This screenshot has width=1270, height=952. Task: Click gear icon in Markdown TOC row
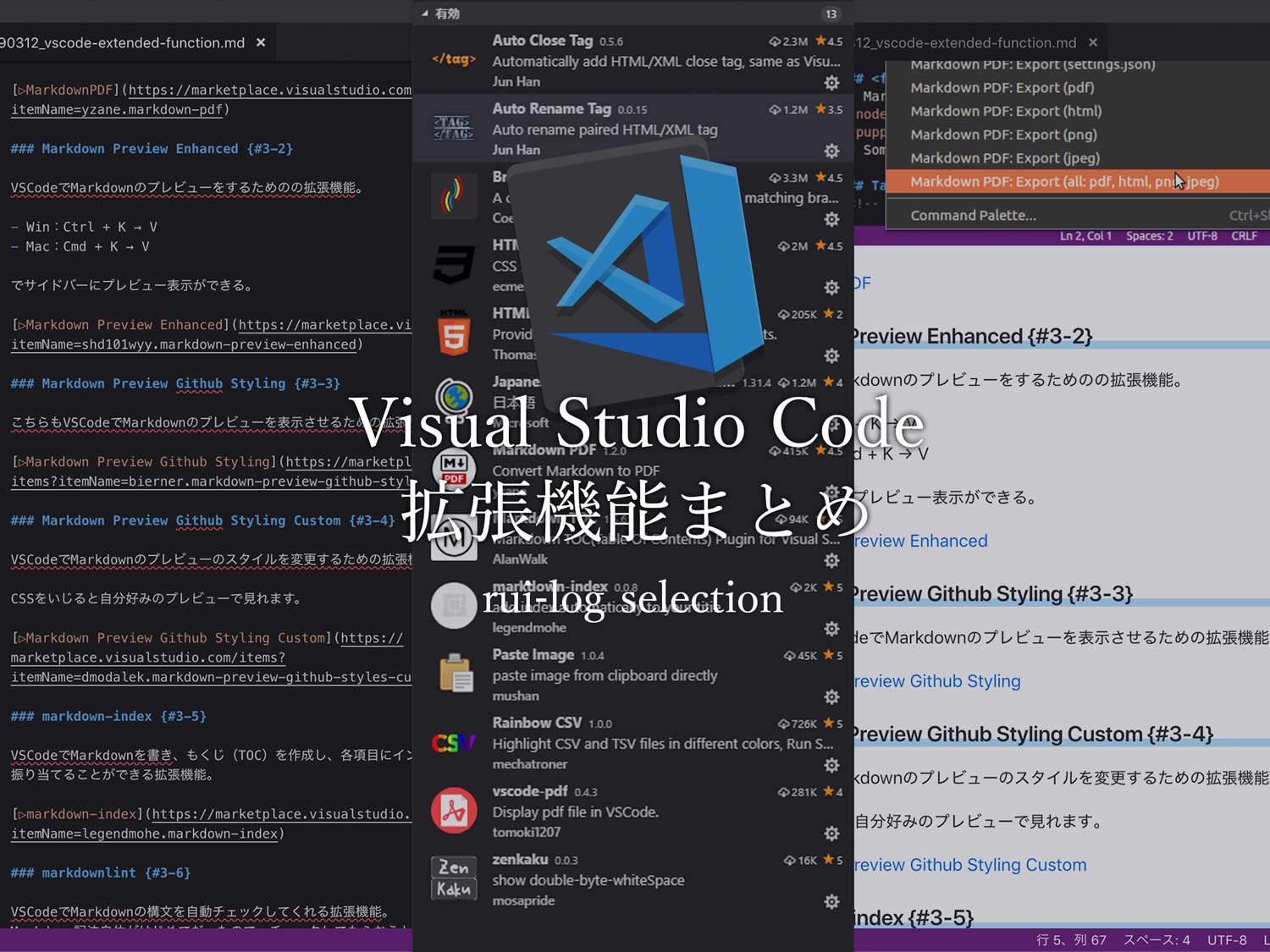coord(831,560)
